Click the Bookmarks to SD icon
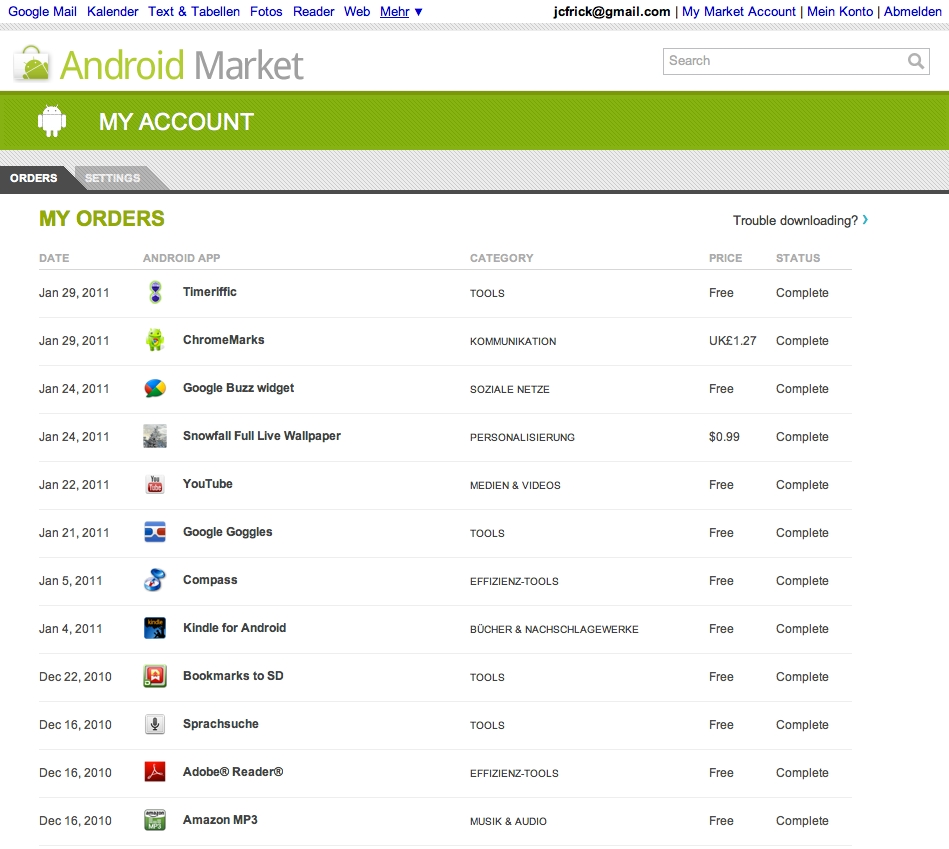 tap(155, 676)
